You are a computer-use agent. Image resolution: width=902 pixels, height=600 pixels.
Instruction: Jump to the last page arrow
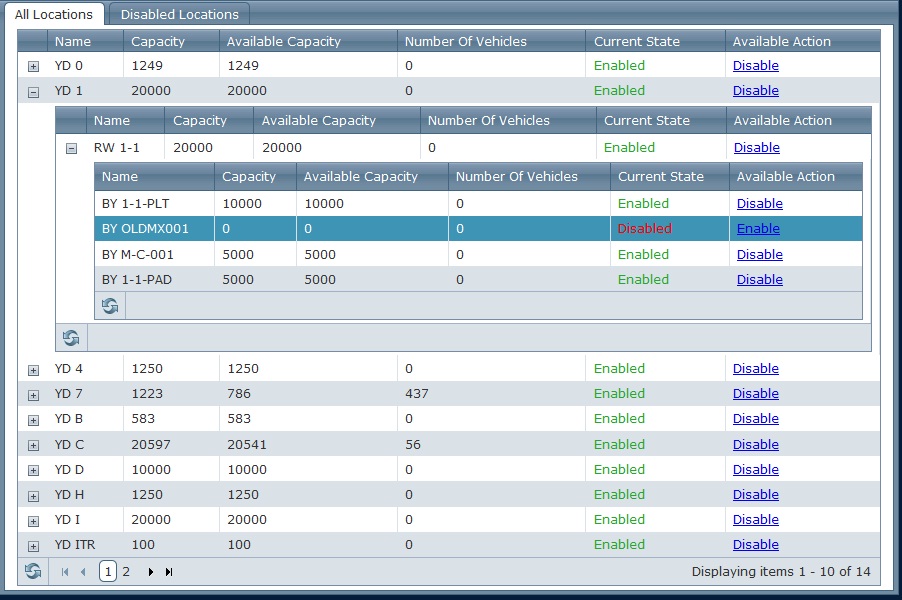(x=169, y=572)
